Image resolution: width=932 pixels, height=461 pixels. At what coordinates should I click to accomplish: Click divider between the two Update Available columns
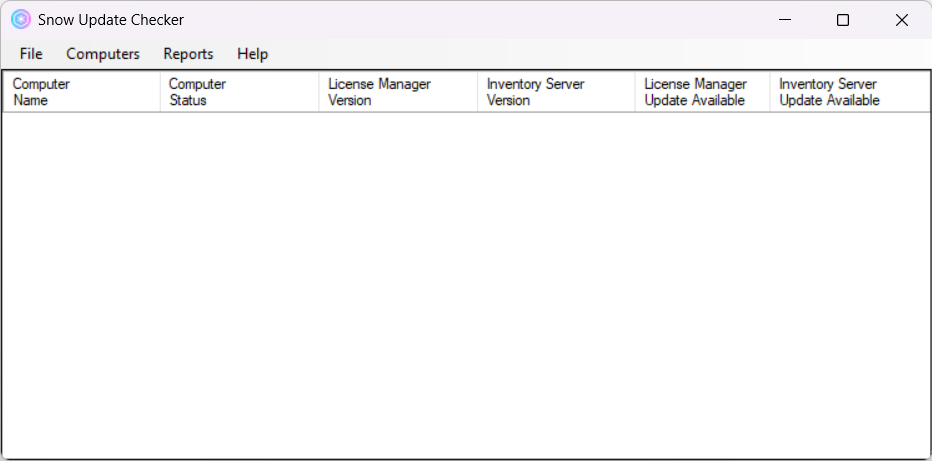[x=770, y=92]
